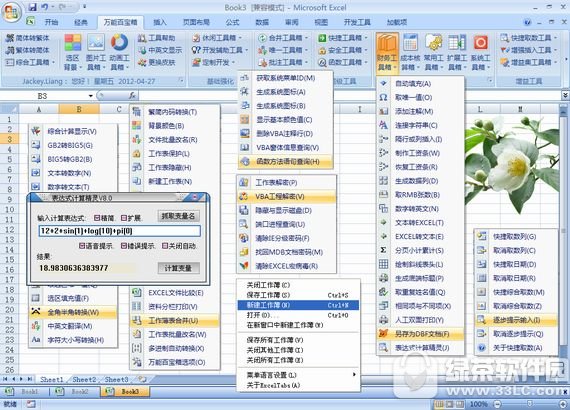Image resolution: width=570 pixels, height=410 pixels.
Task: Choose 另存为DBF文档(F) menu entry
Action: pyautogui.click(x=421, y=334)
